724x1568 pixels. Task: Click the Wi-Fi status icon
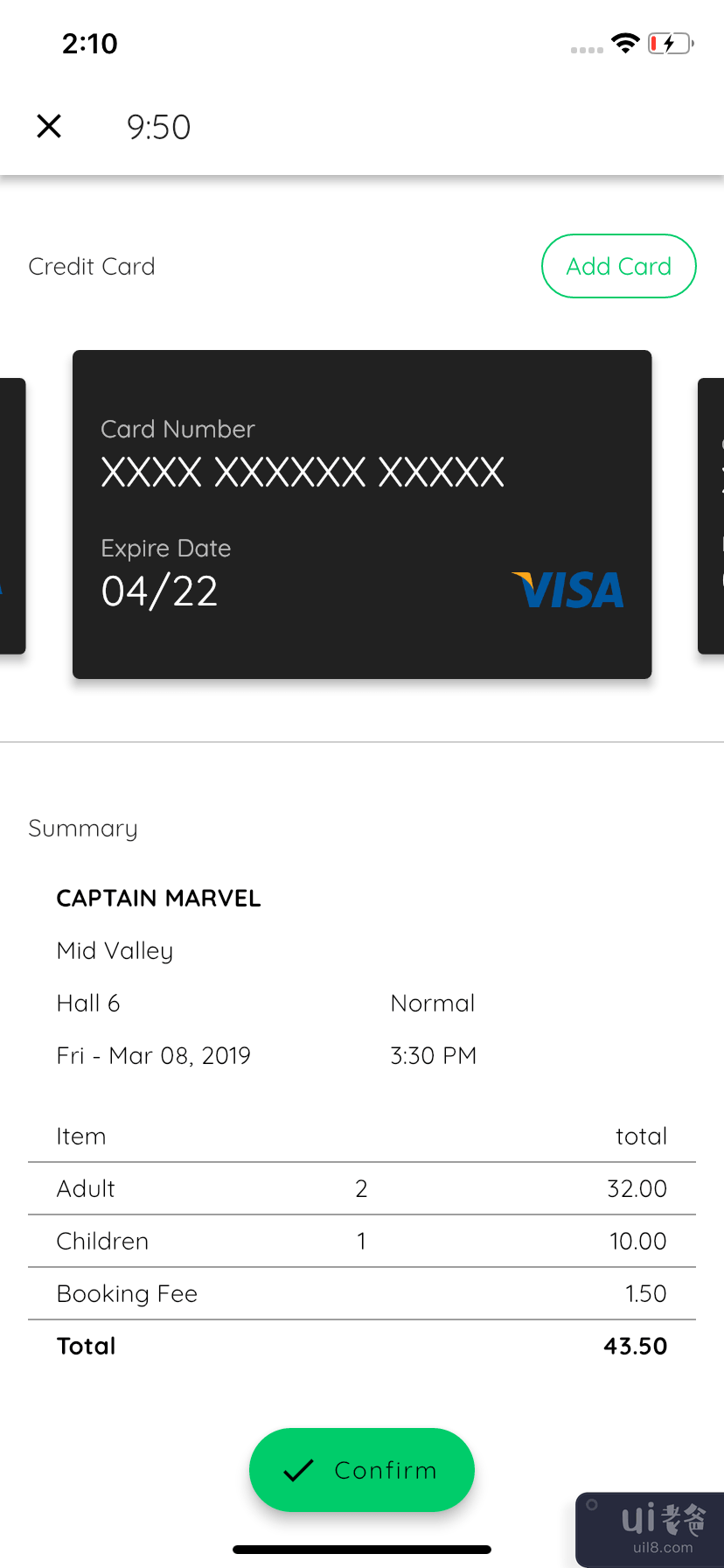(x=625, y=43)
